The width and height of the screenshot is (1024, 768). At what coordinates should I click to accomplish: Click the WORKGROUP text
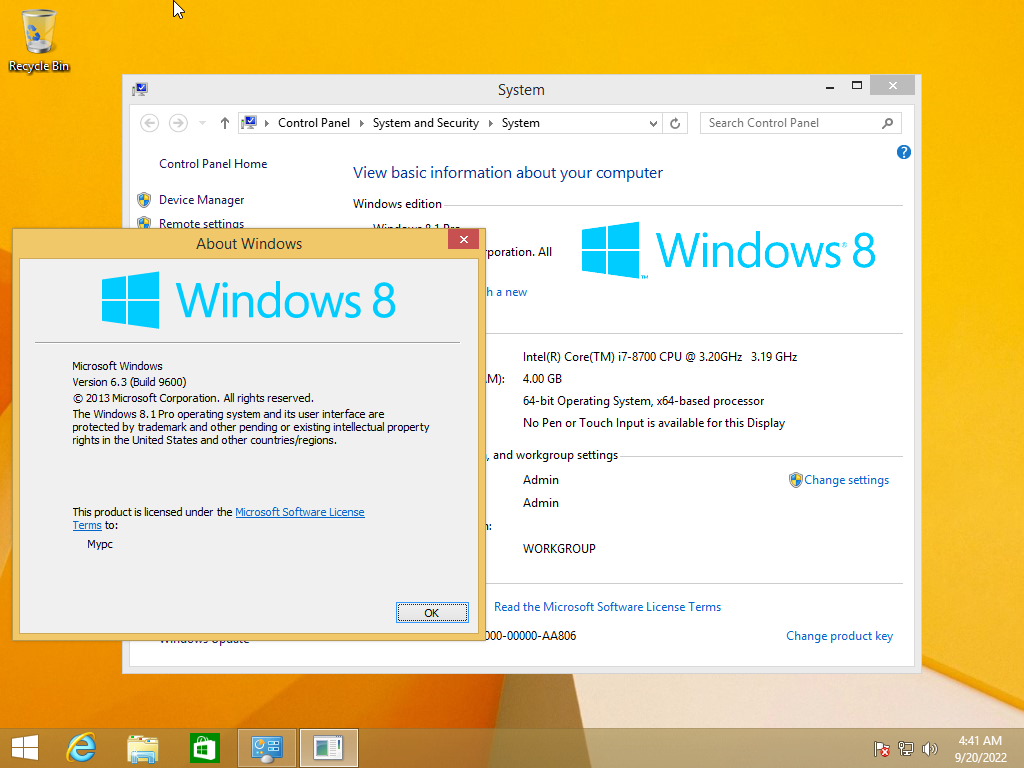click(559, 549)
